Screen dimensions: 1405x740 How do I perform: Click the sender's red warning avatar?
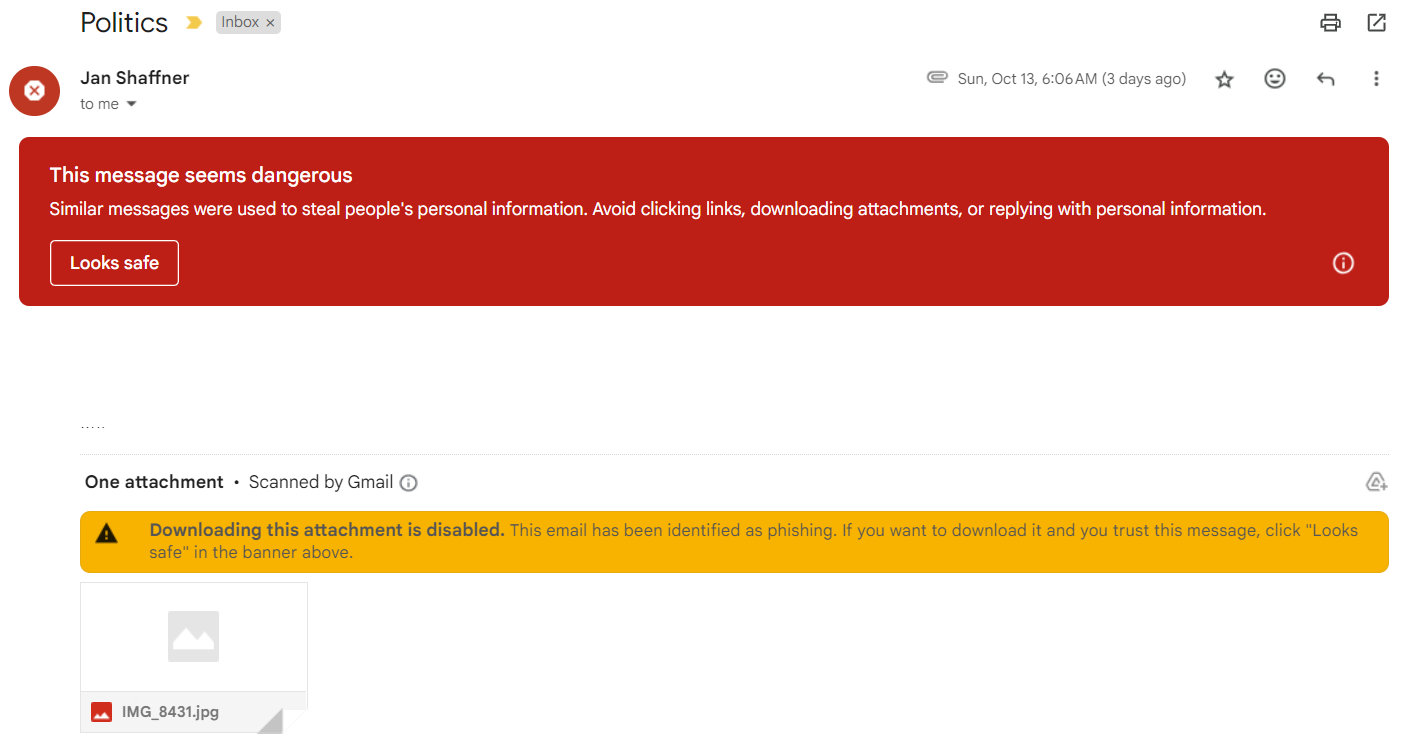tap(34, 90)
